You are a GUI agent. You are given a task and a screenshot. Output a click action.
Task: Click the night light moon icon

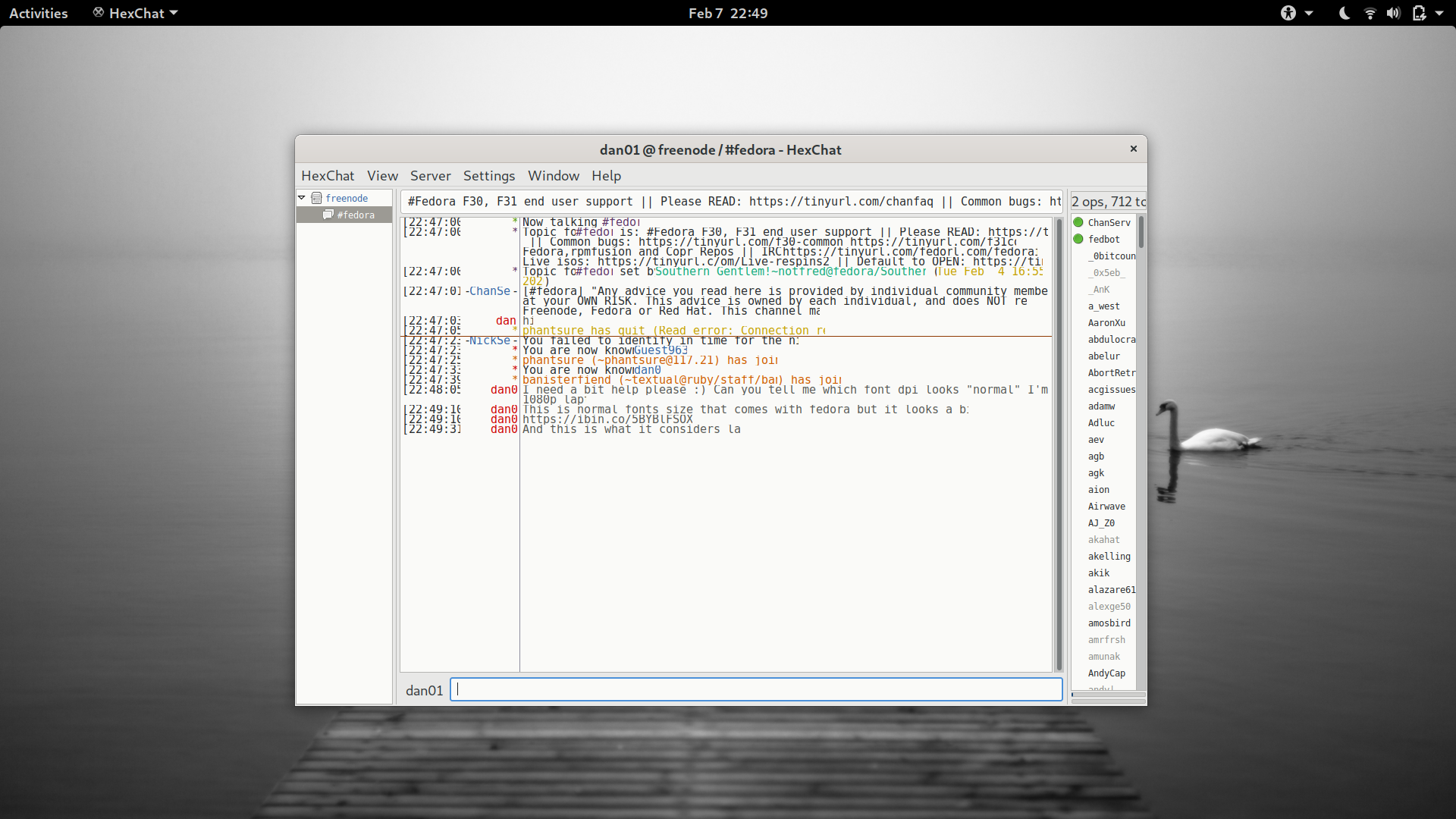(x=1345, y=13)
